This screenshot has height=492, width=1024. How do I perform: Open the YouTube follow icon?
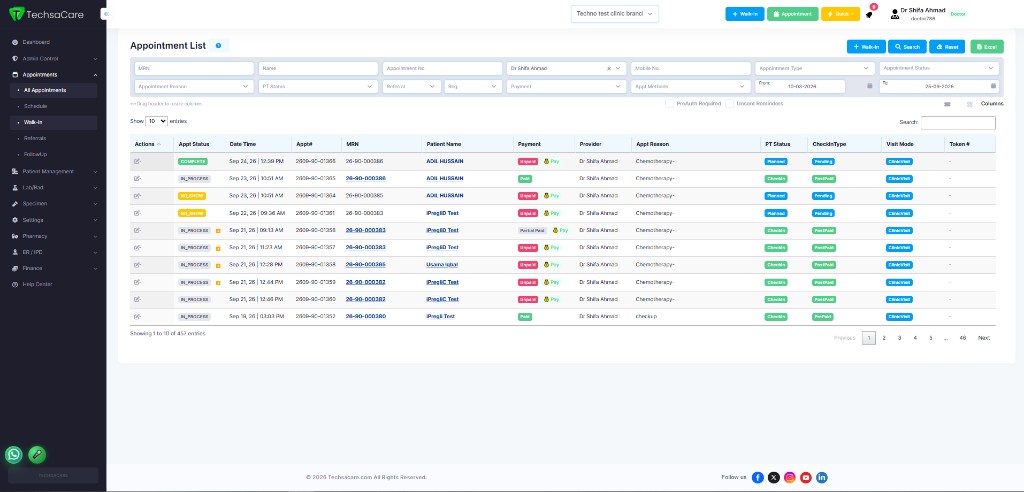click(806, 478)
